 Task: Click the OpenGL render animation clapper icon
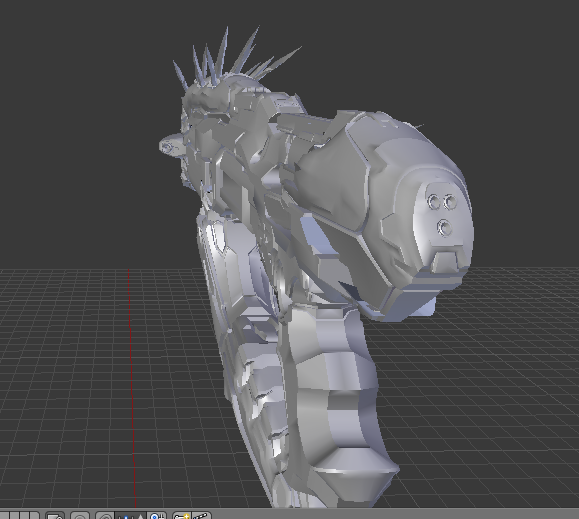202,516
